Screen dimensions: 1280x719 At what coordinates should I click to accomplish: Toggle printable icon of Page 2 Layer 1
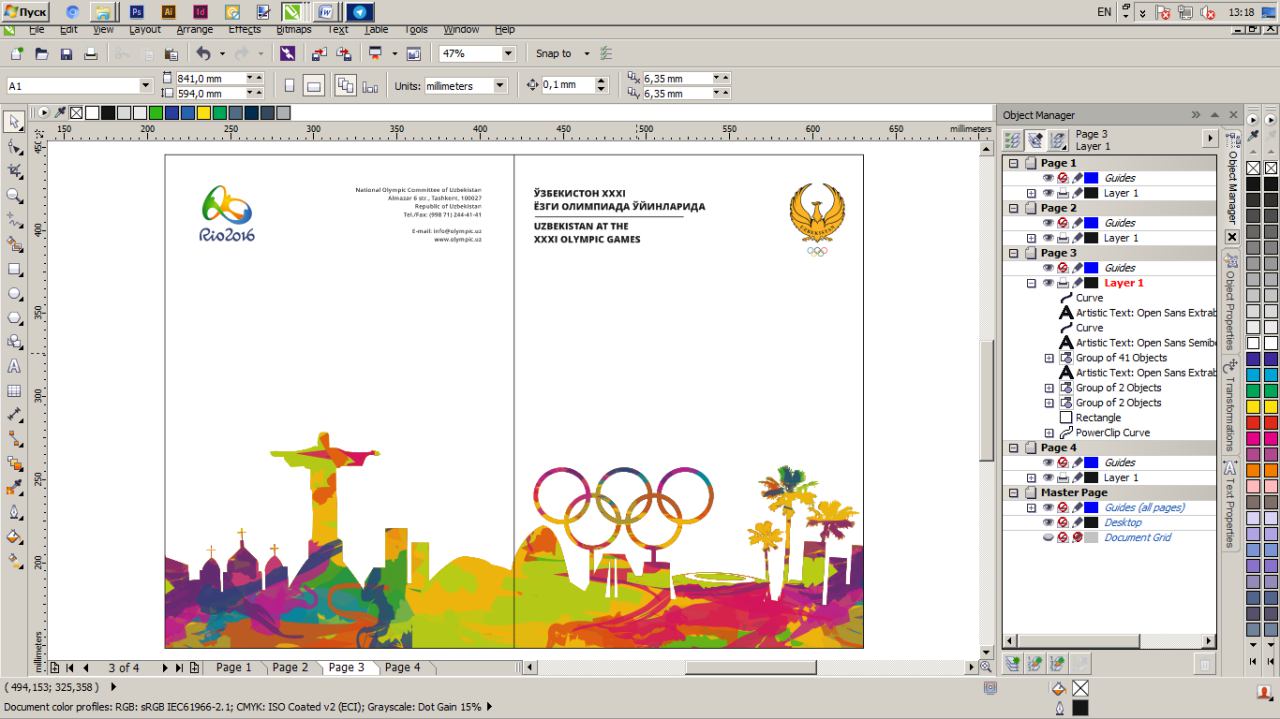click(1063, 238)
